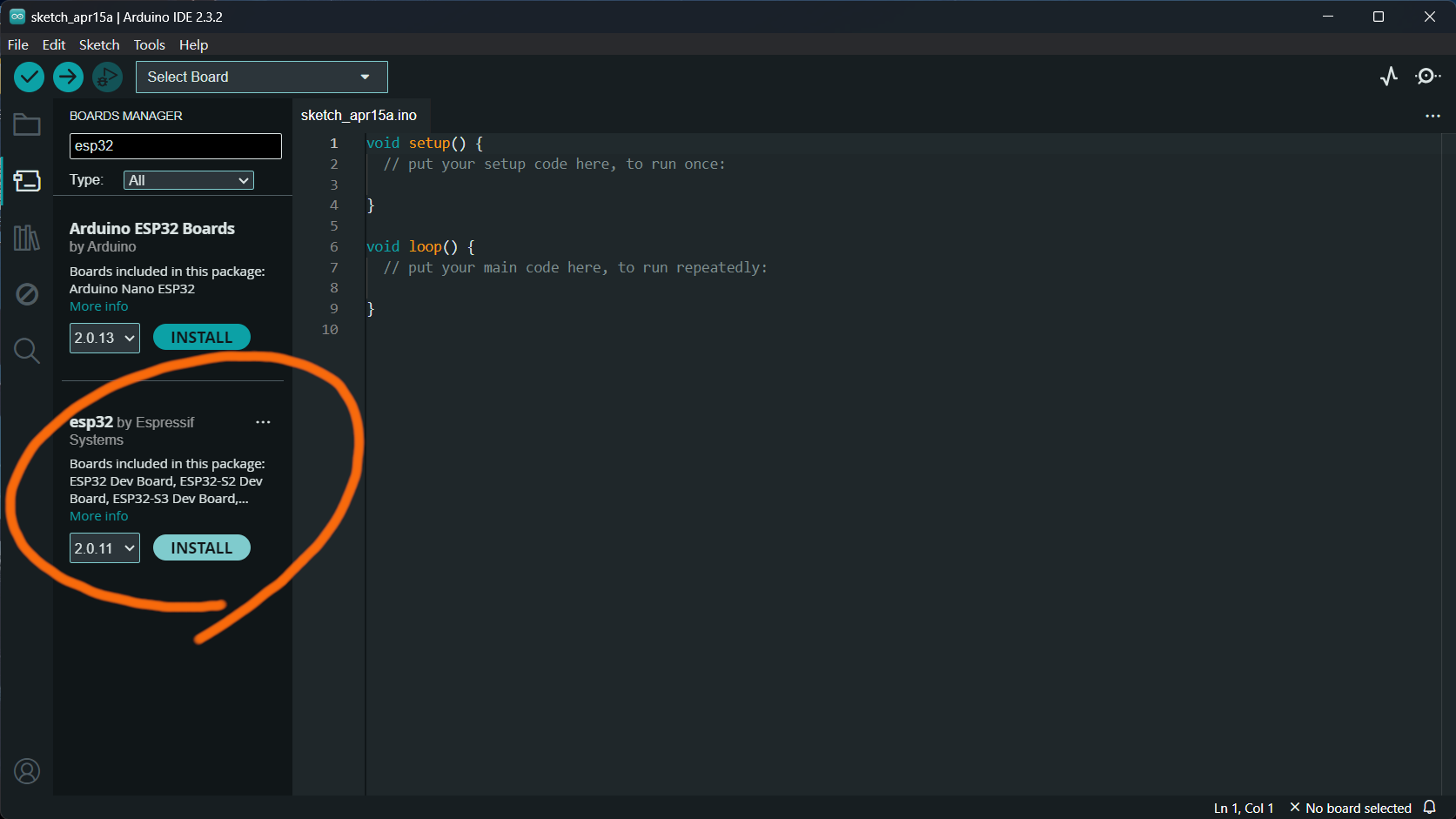Open More info for Arduino ESP32 Boards
This screenshot has width=1456, height=819.
(98, 305)
